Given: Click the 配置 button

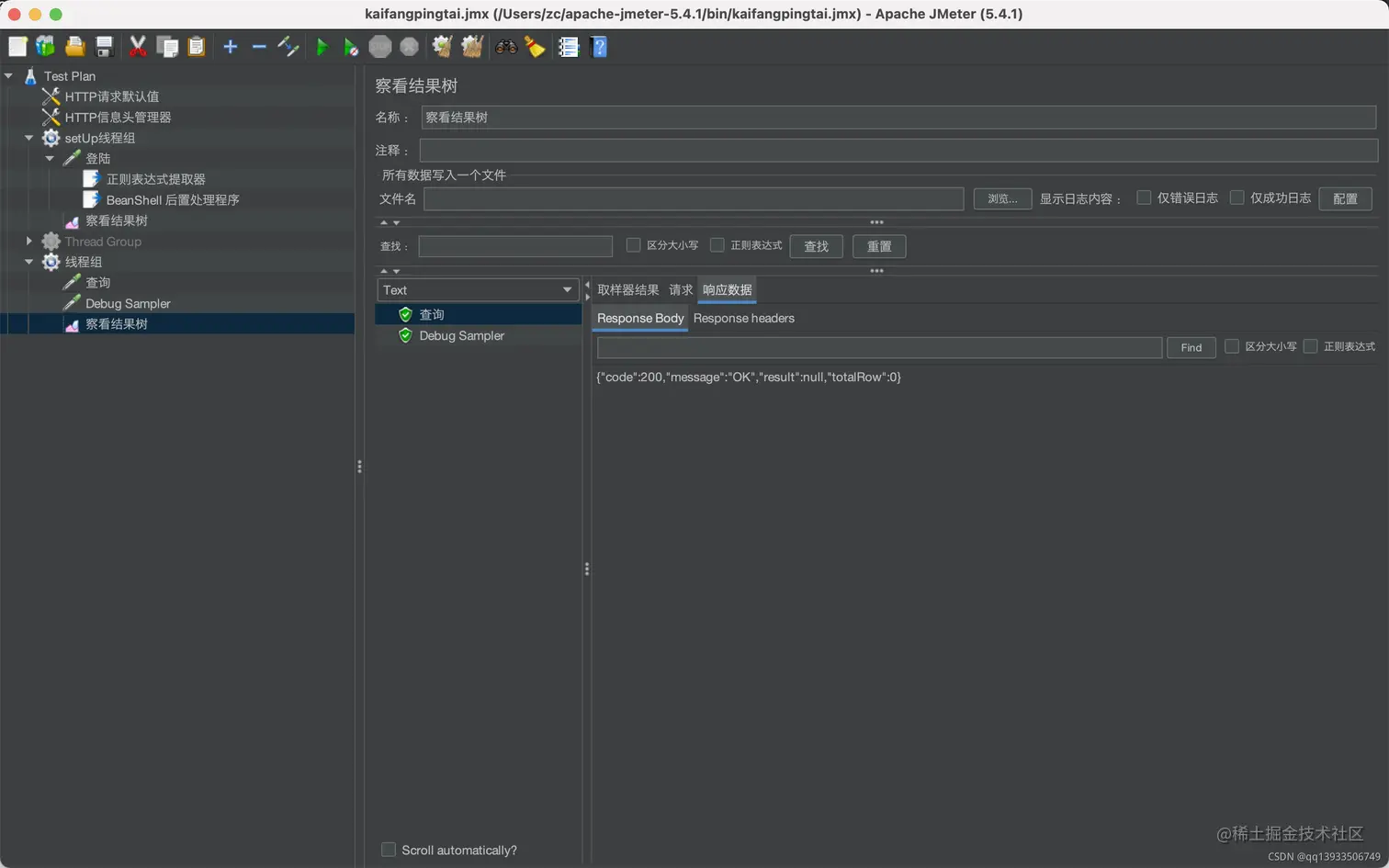Looking at the screenshot, I should pyautogui.click(x=1346, y=198).
